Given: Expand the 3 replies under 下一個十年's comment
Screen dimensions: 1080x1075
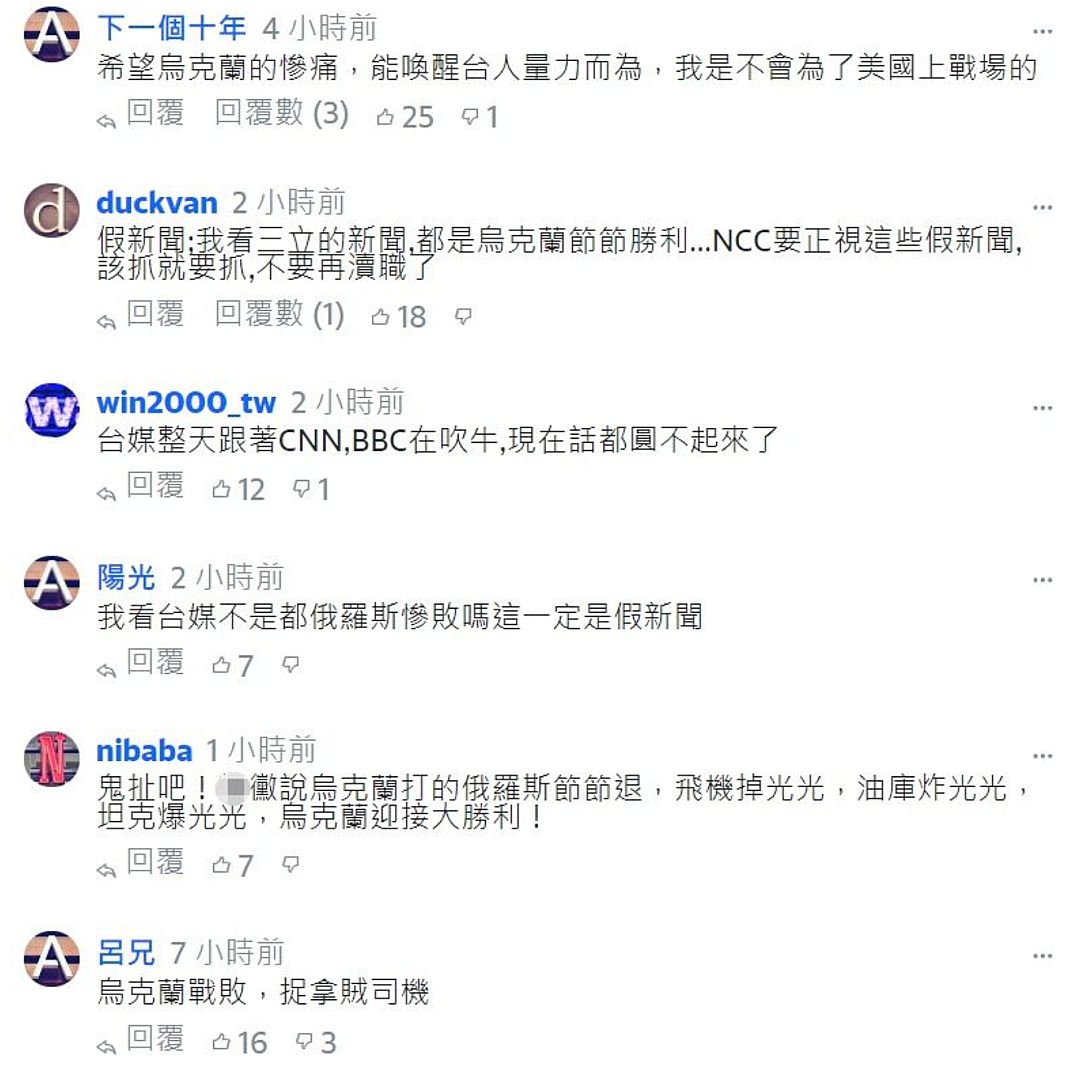Looking at the screenshot, I should [282, 113].
